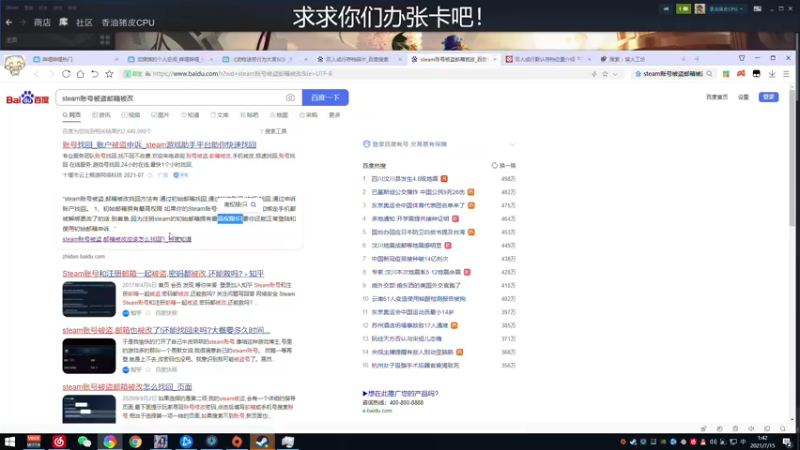Image resolution: width=800 pixels, height=450 pixels.
Task: Click the red game controller extension icon
Action: (741, 74)
